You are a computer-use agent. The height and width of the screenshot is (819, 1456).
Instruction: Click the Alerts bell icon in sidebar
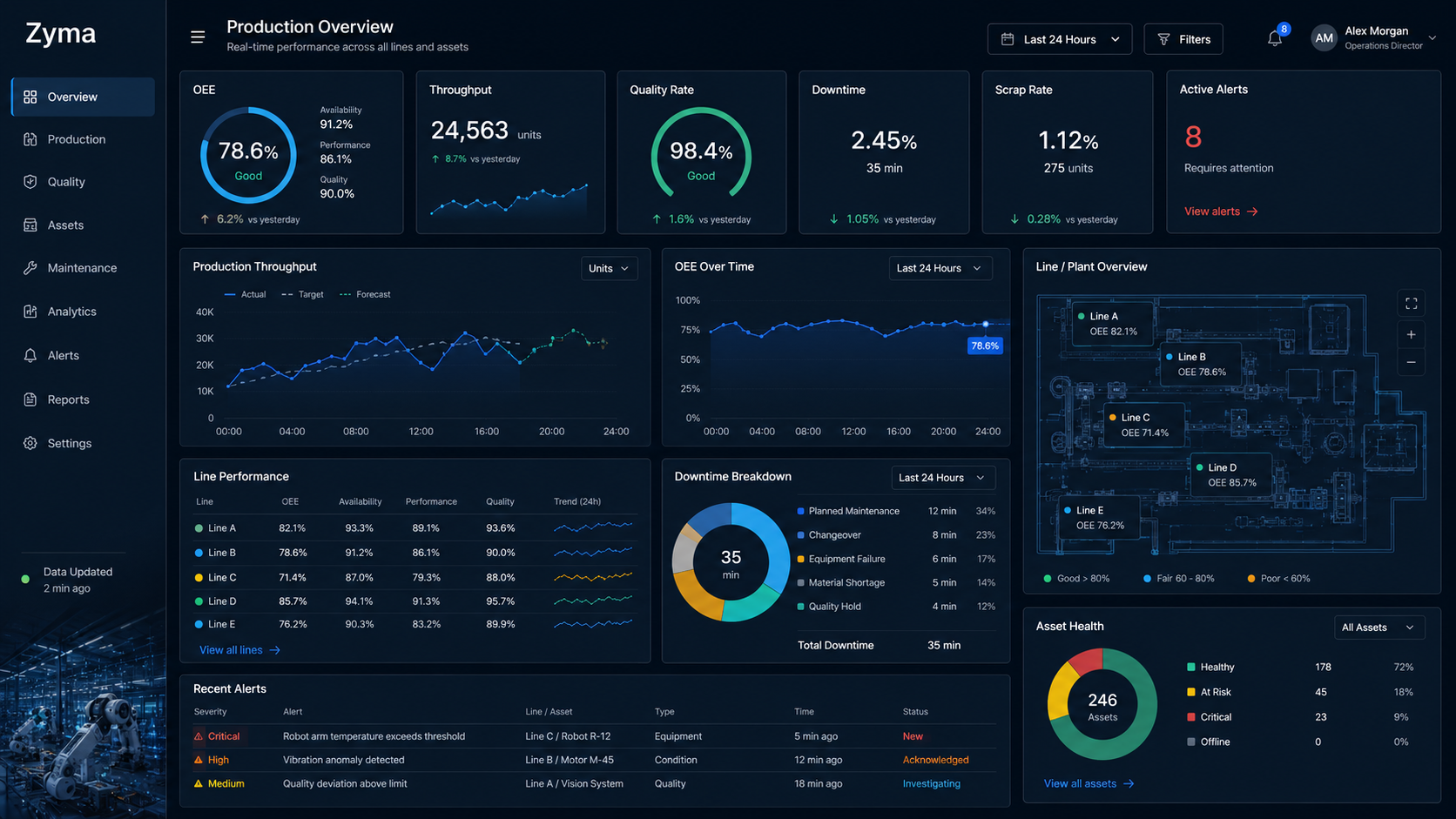[30, 355]
